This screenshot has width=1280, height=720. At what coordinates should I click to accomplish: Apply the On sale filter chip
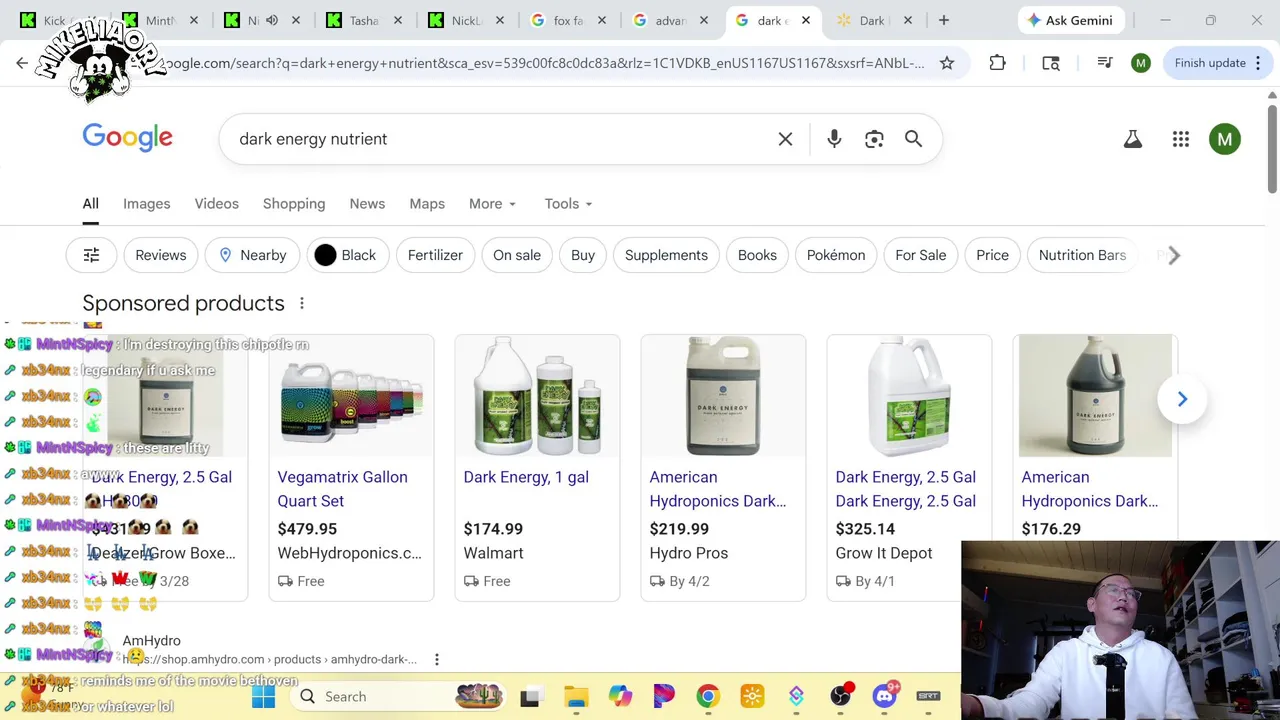coord(517,255)
